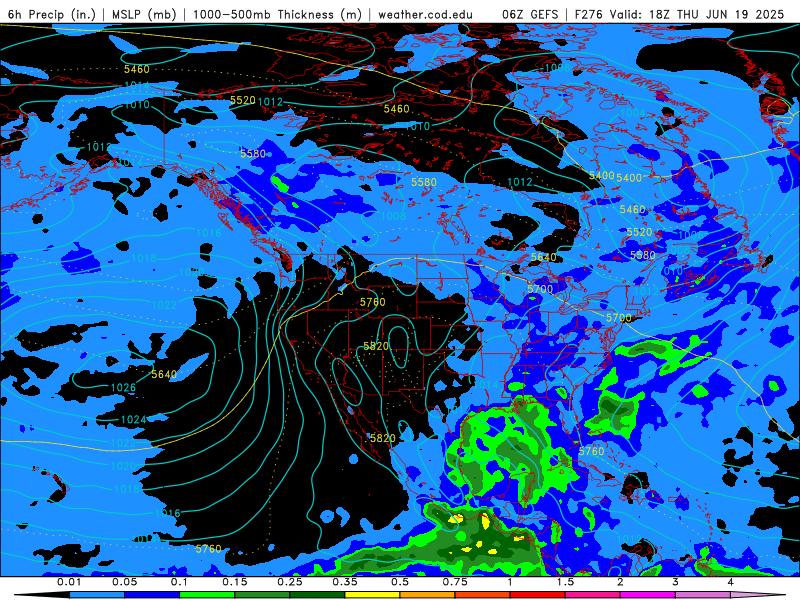
Task: Click the red-orange 0.75–1 legend swatch
Action: pos(483,595)
